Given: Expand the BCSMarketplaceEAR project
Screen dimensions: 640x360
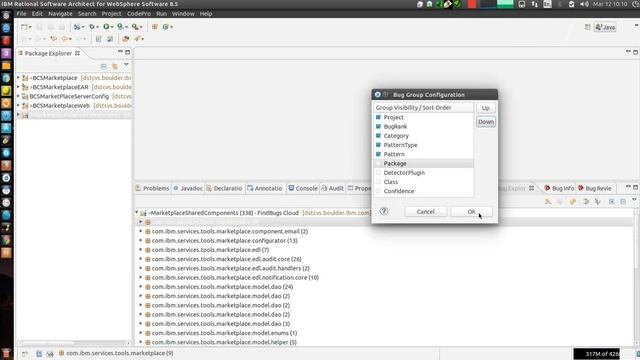Looking at the screenshot, I should (18, 87).
